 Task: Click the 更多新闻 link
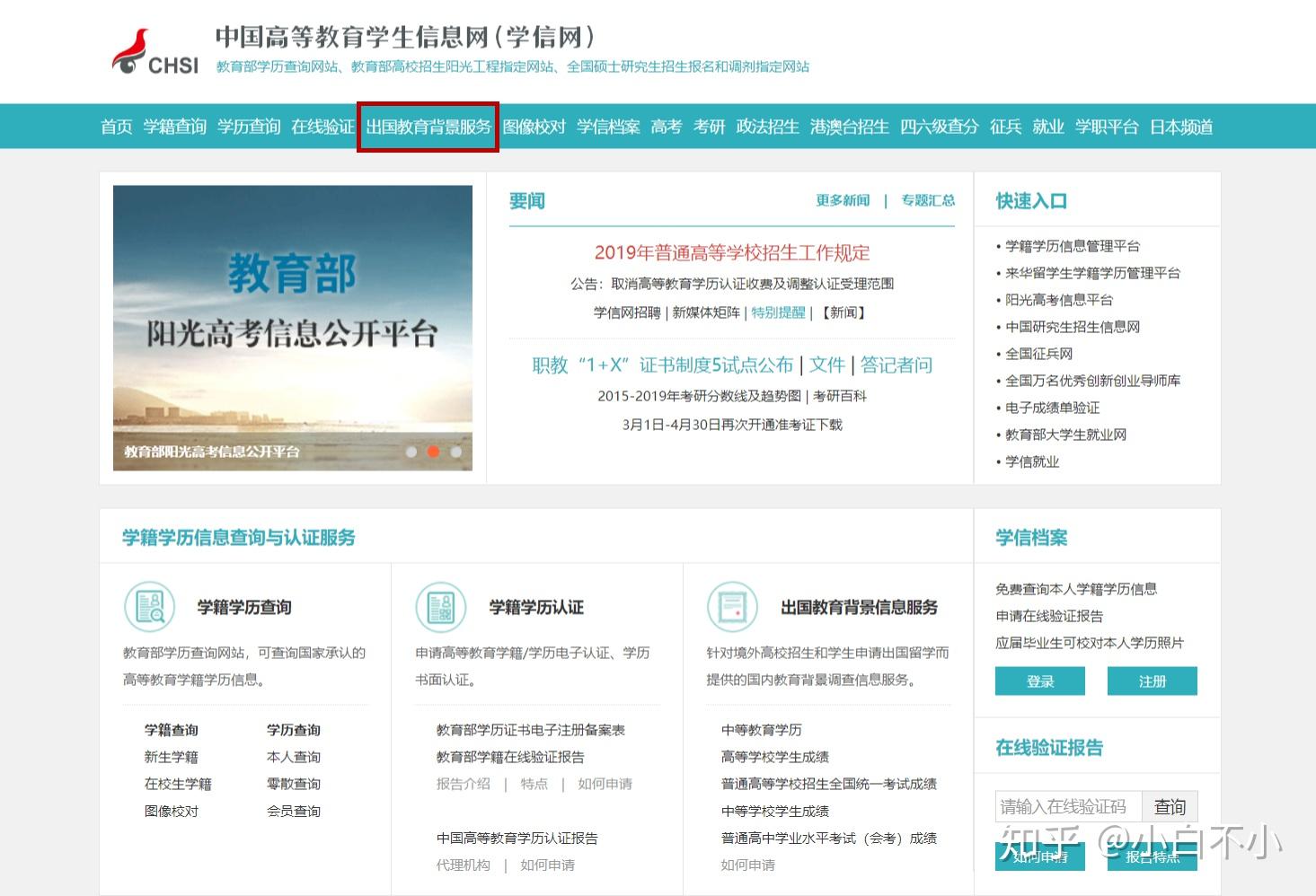pyautogui.click(x=842, y=200)
